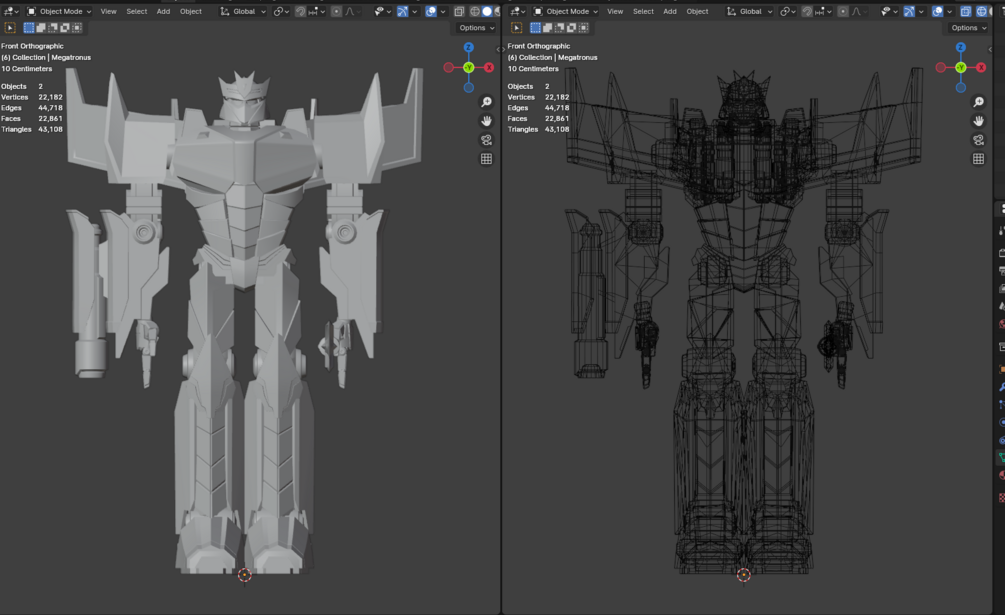Expand left viewport sidebar arrow
This screenshot has height=615, width=1005.
click(500, 49)
